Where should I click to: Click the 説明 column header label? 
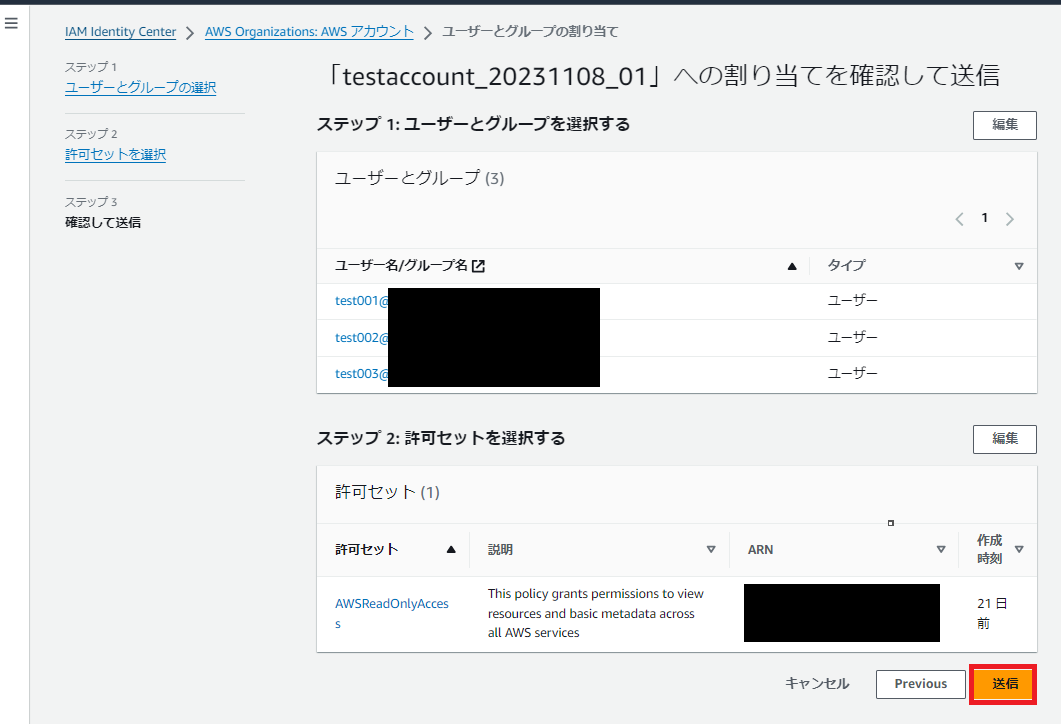click(x=501, y=549)
